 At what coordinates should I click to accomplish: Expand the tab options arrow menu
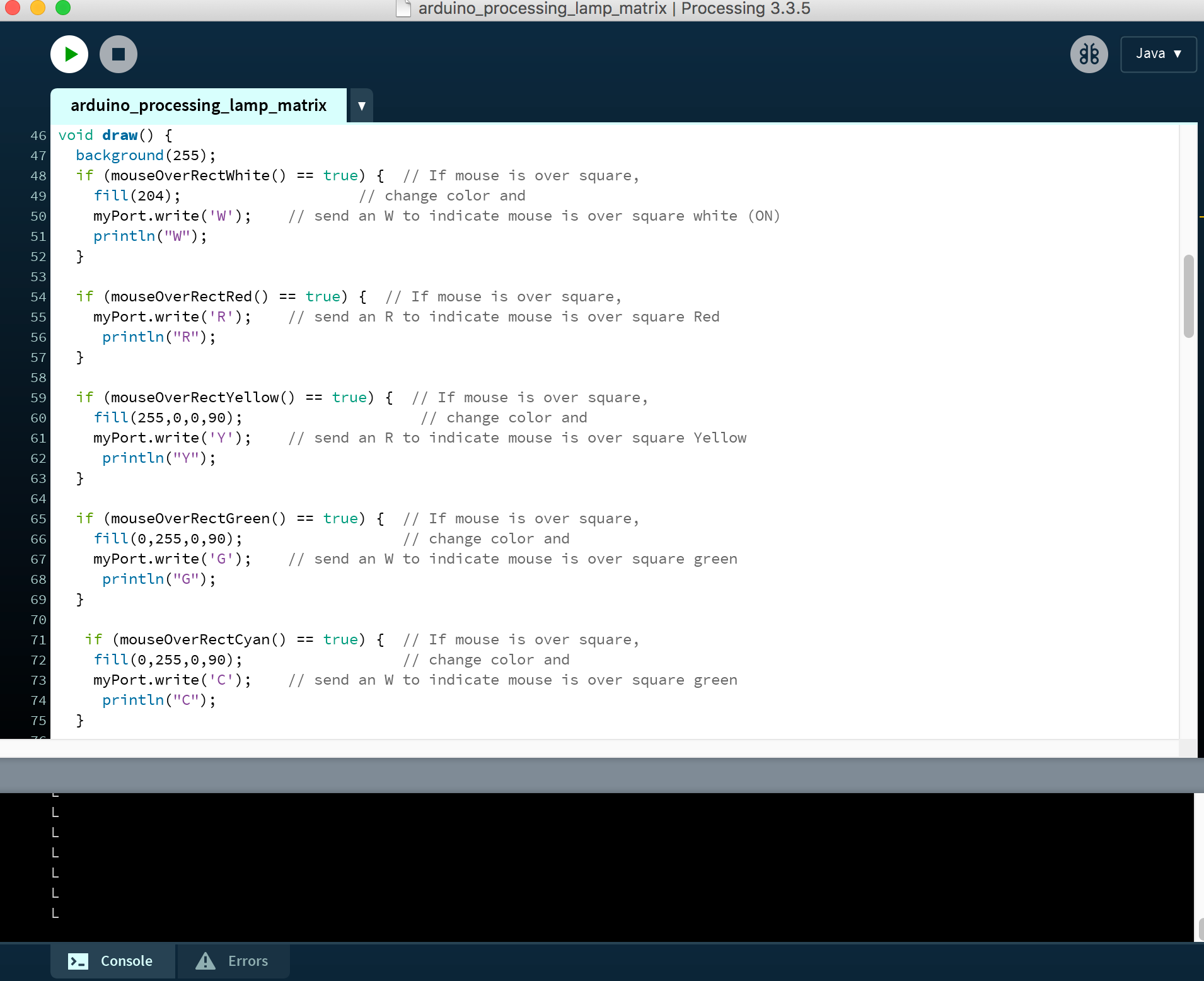tap(361, 106)
